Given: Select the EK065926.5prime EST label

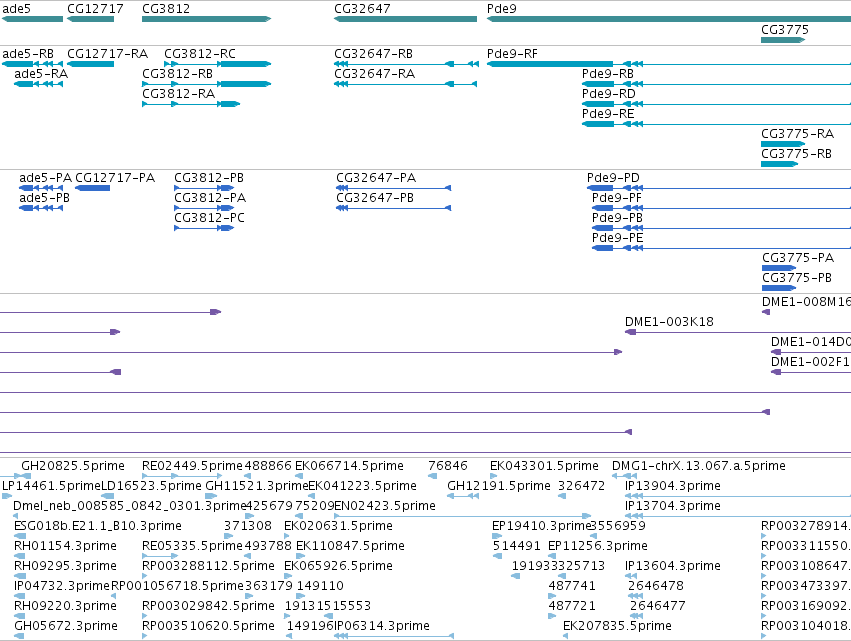Looking at the screenshot, I should pos(338,566).
